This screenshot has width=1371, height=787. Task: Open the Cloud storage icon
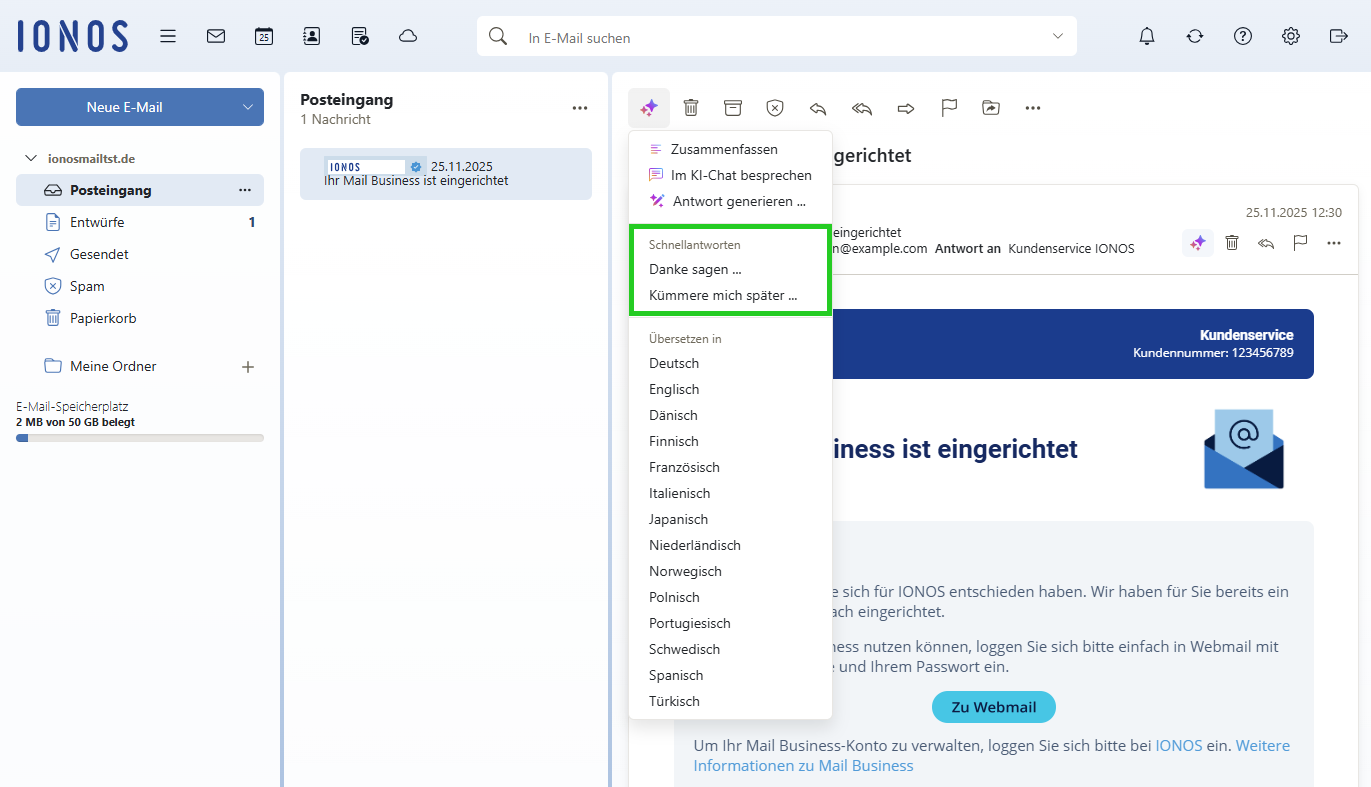[x=407, y=36]
